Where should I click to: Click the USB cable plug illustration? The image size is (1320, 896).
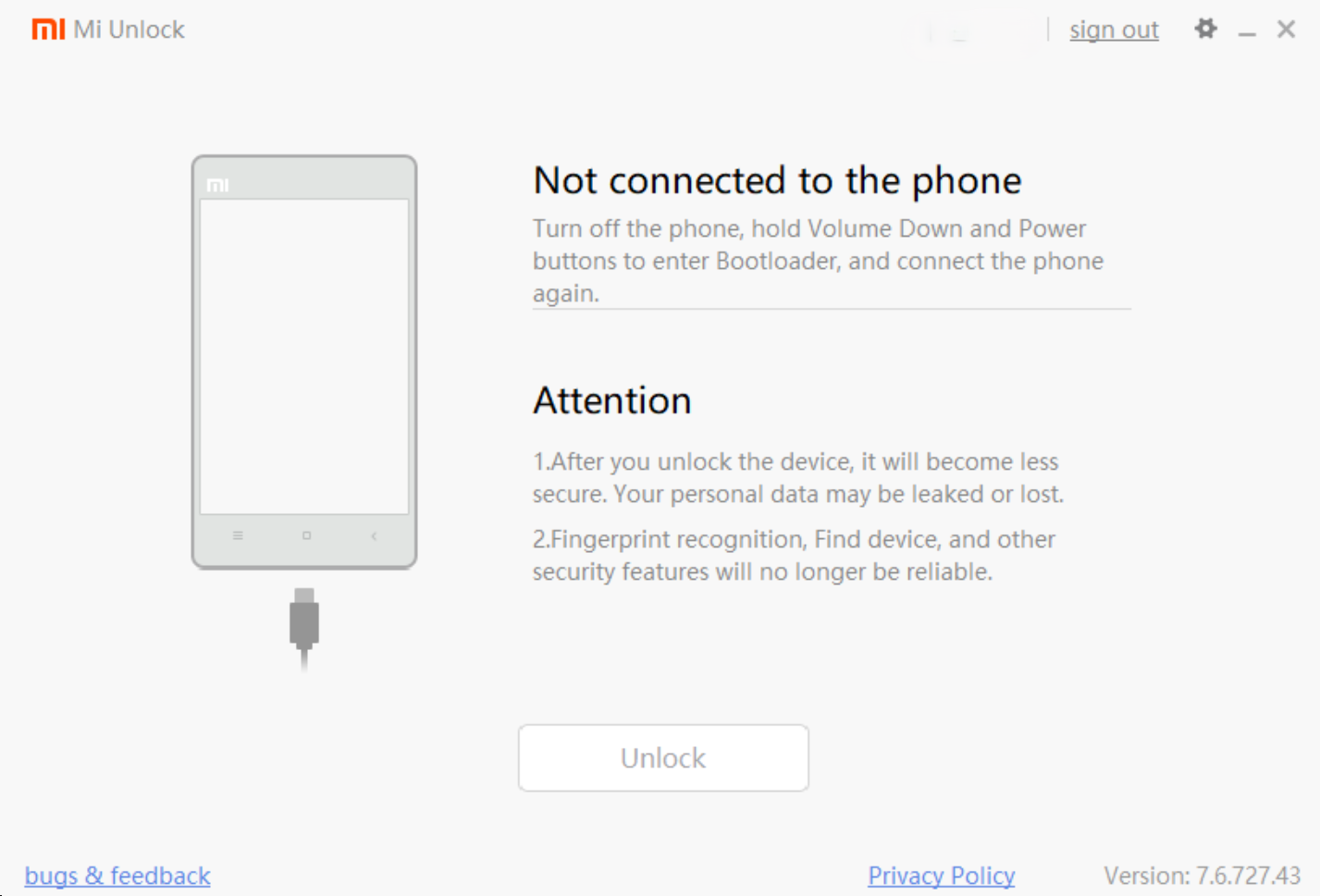[x=304, y=626]
